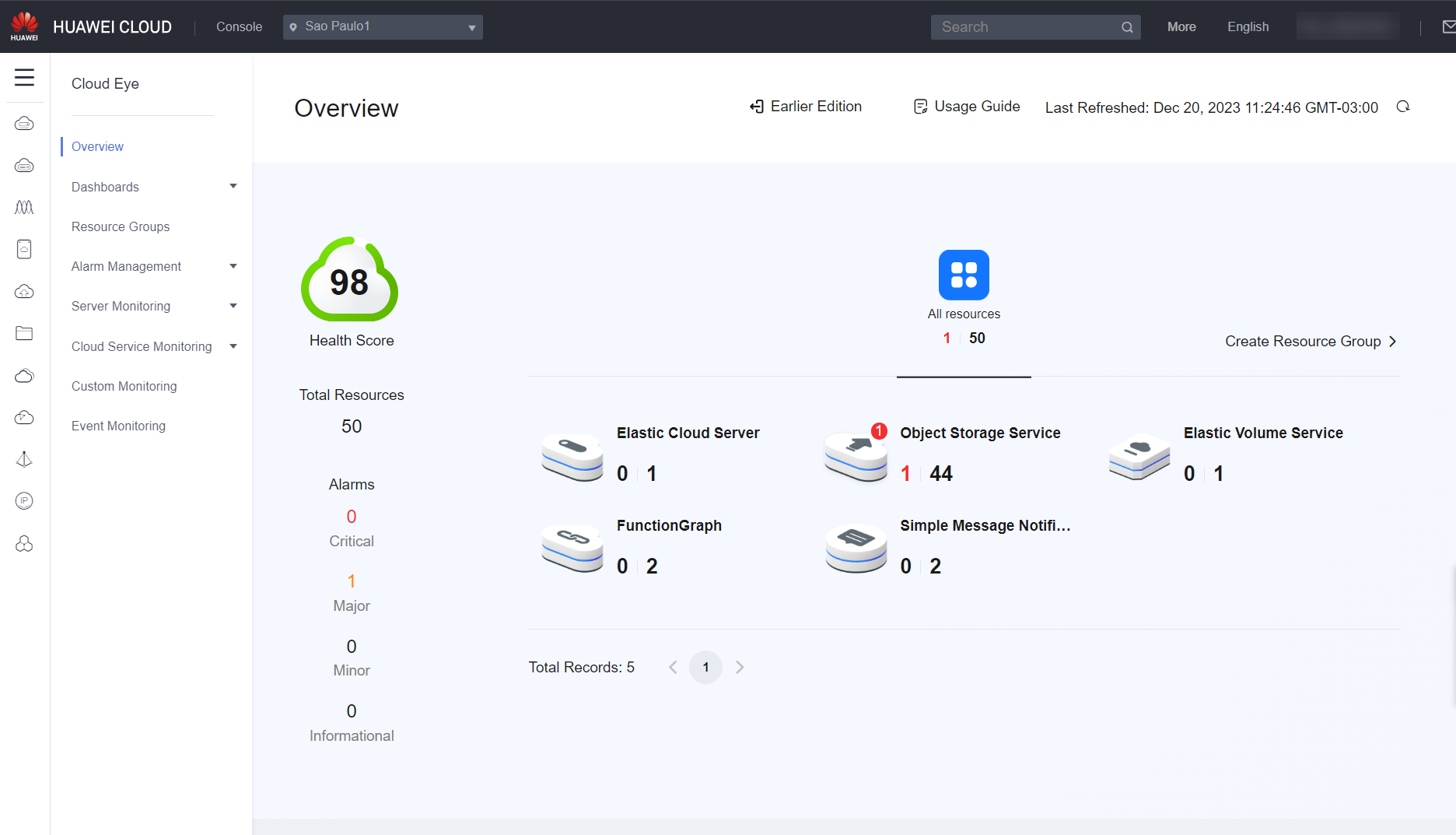Go to Resource Groups
Viewport: 1456px width, 835px height.
[x=121, y=226]
